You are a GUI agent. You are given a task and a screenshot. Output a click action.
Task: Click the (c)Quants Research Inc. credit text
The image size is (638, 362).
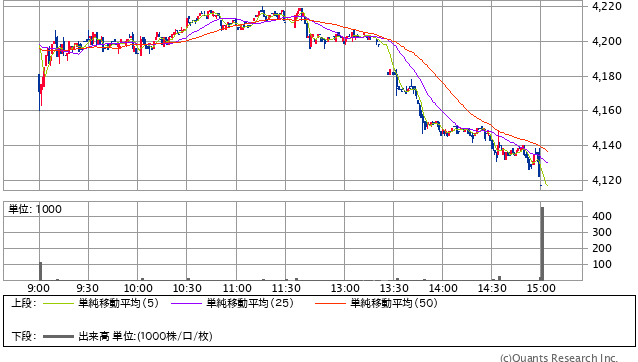[x=559, y=358]
